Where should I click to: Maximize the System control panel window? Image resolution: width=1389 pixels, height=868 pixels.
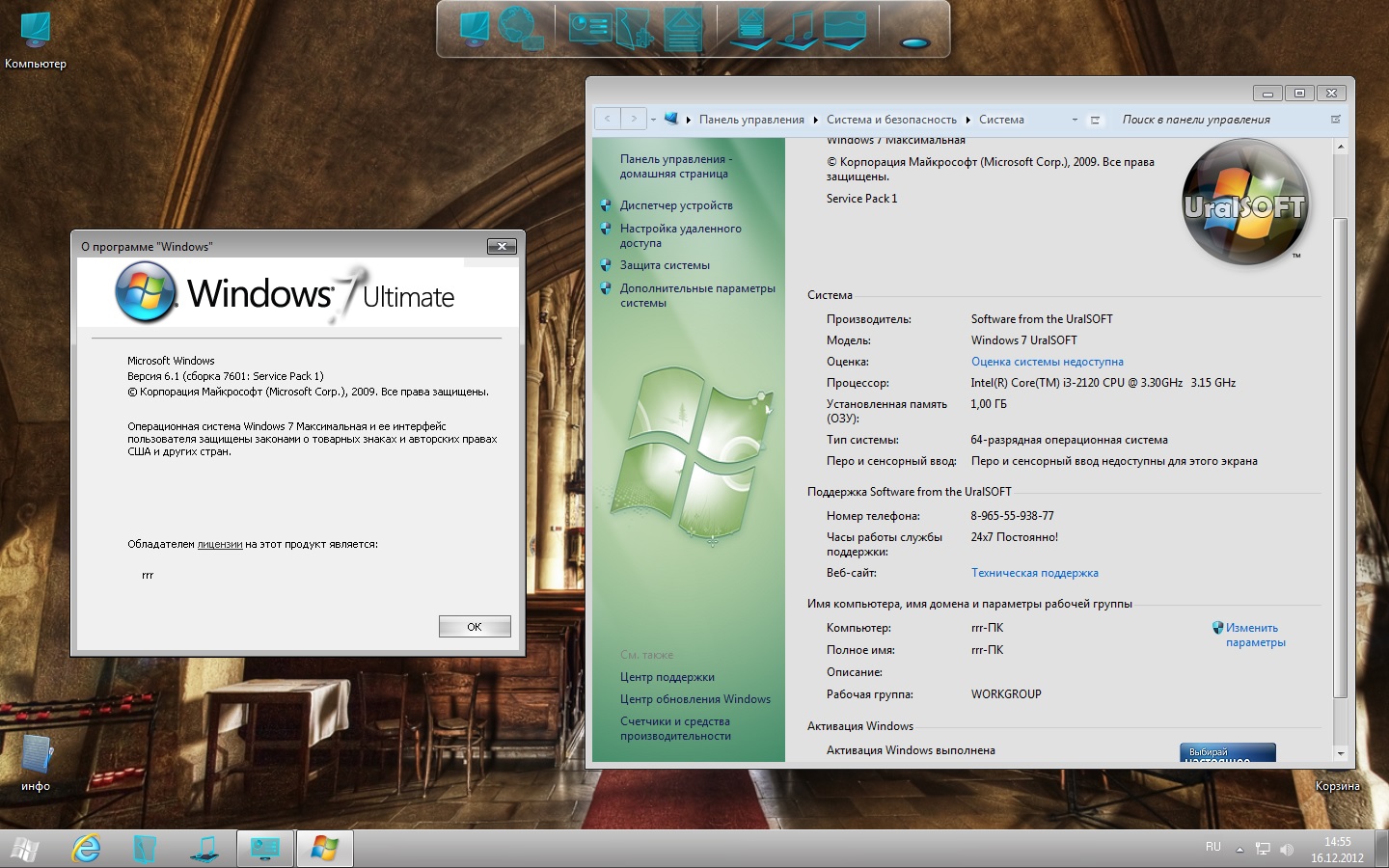[x=1299, y=93]
